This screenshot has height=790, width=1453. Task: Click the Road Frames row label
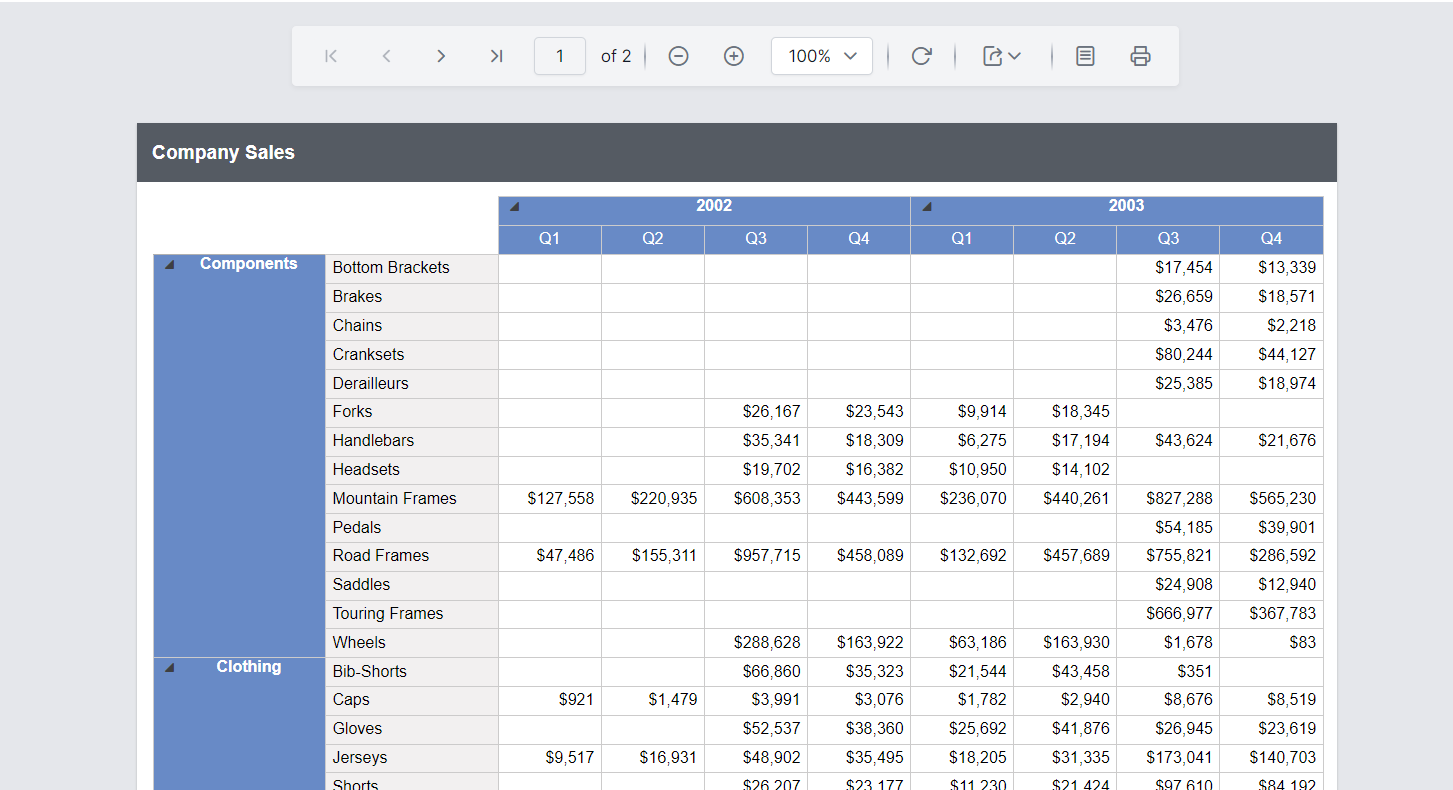381,556
